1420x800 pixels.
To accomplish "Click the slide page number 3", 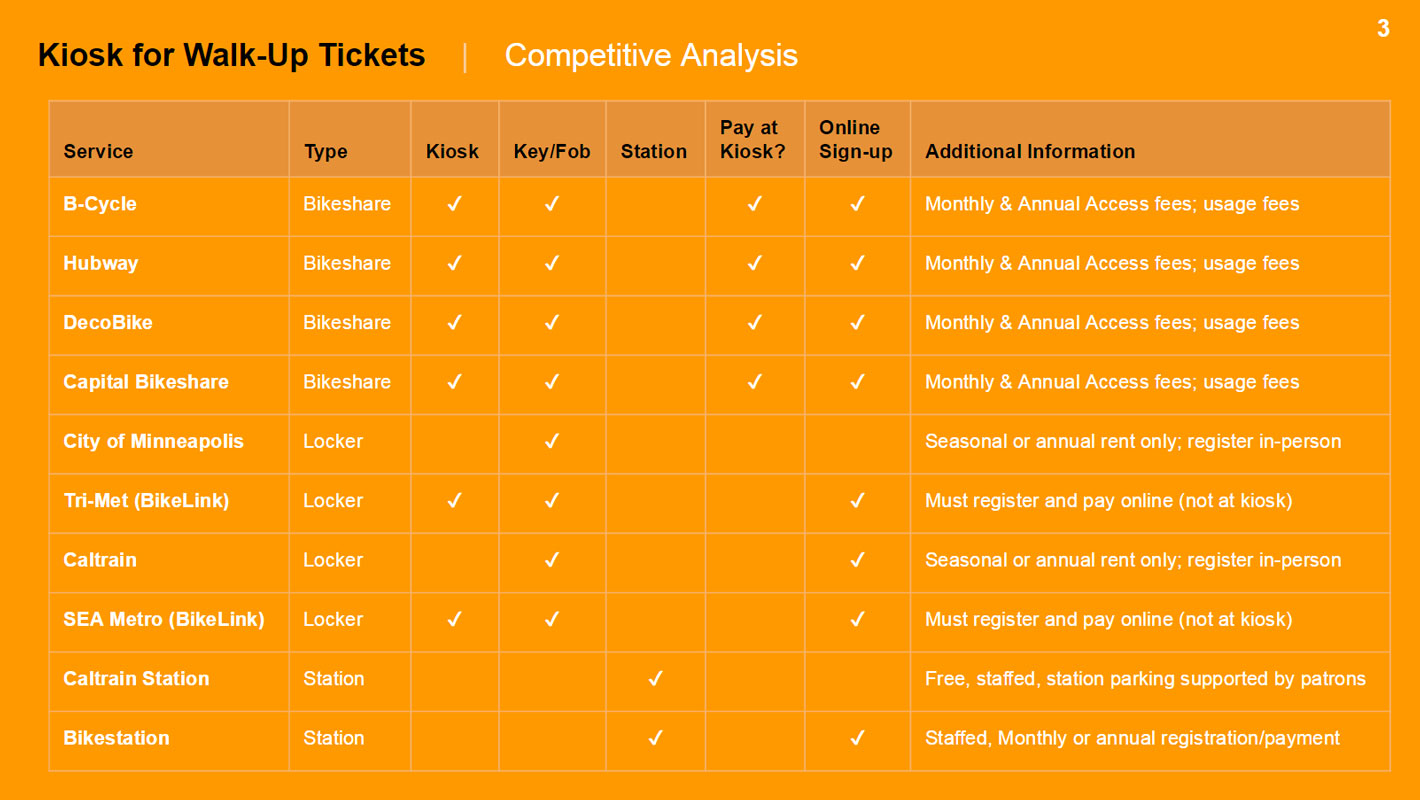I will tap(1383, 28).
